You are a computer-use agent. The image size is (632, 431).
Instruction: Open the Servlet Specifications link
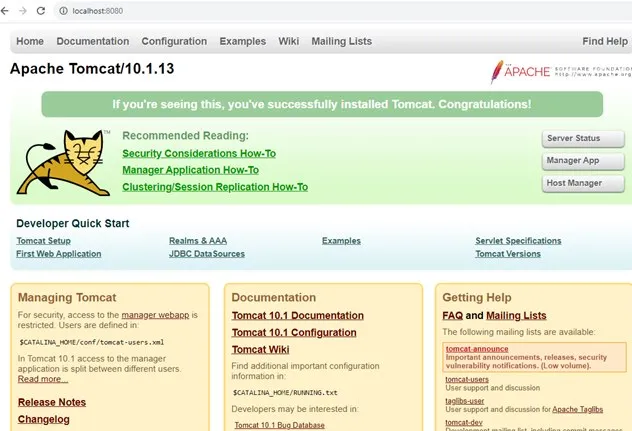(518, 241)
